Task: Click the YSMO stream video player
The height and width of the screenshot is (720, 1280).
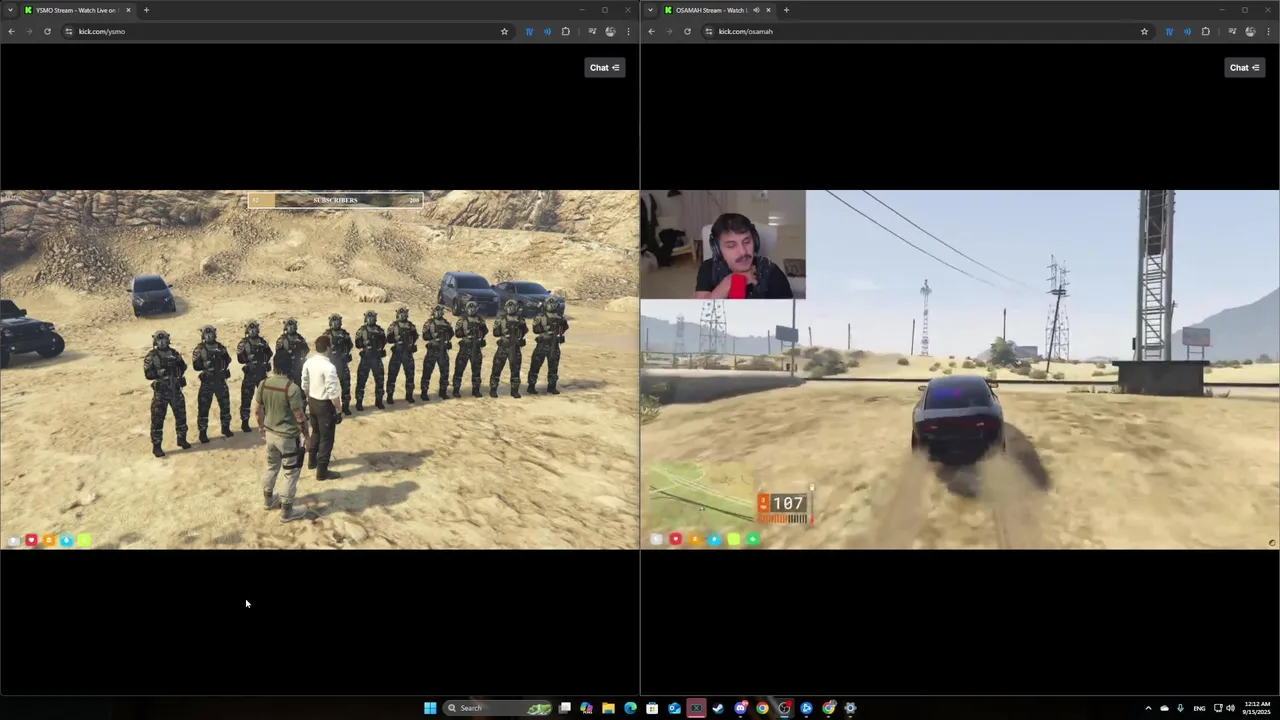Action: pos(319,370)
